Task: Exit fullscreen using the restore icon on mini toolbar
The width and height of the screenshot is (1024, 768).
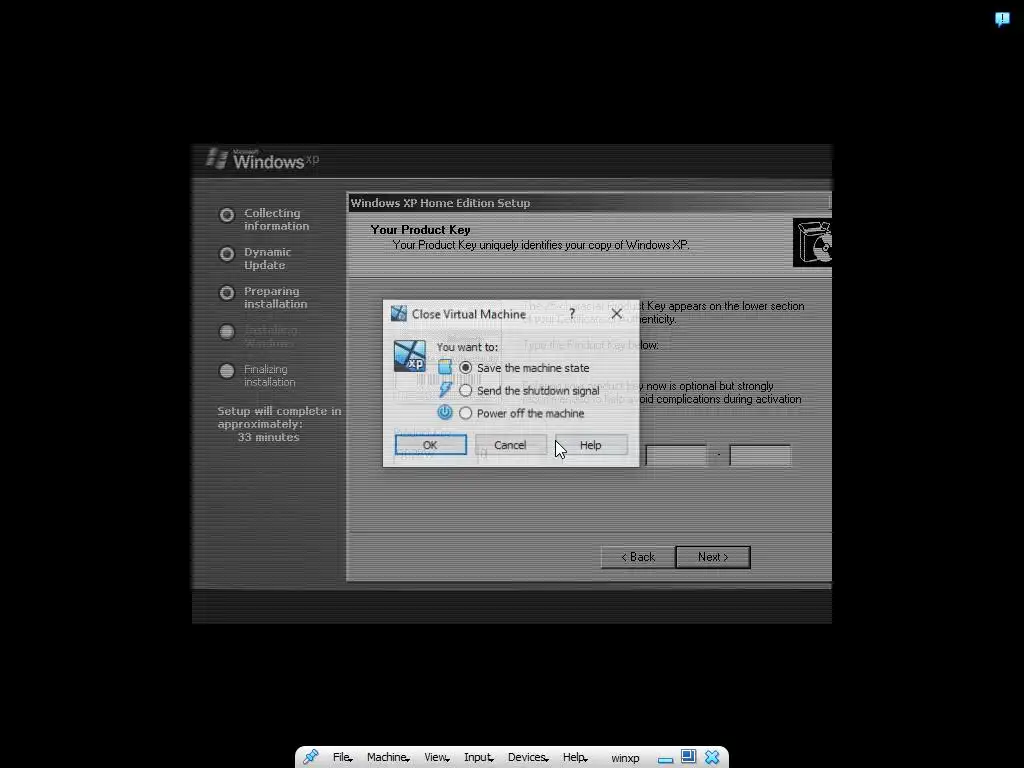Action: point(688,756)
